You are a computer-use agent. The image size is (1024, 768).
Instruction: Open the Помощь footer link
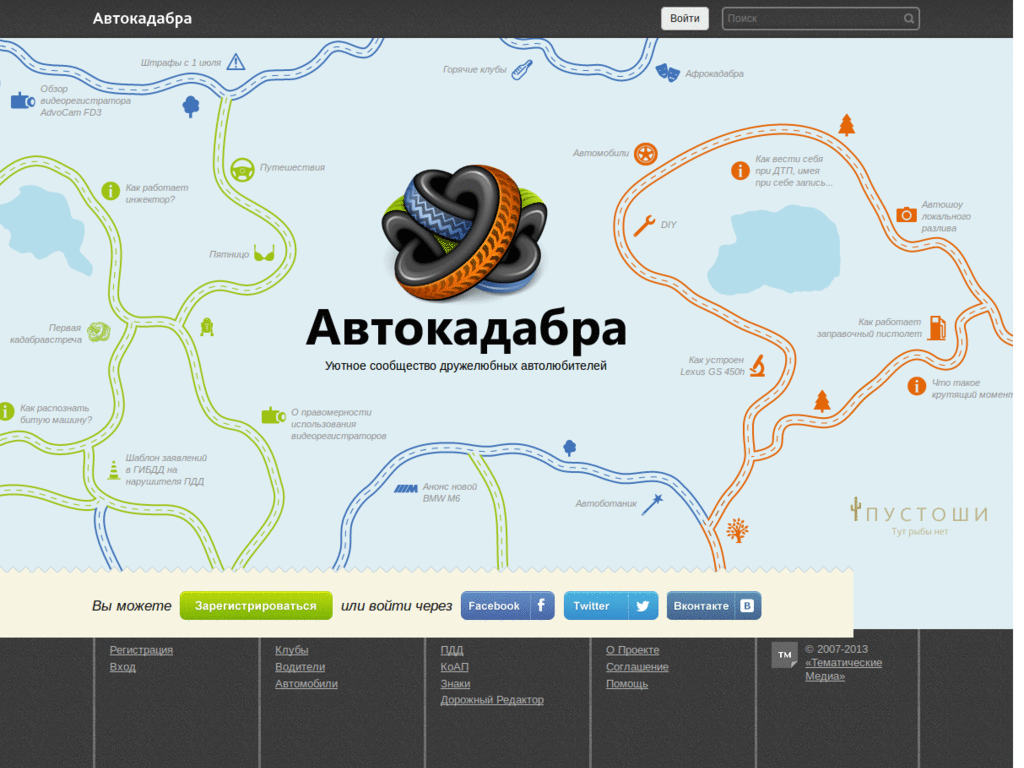point(627,684)
